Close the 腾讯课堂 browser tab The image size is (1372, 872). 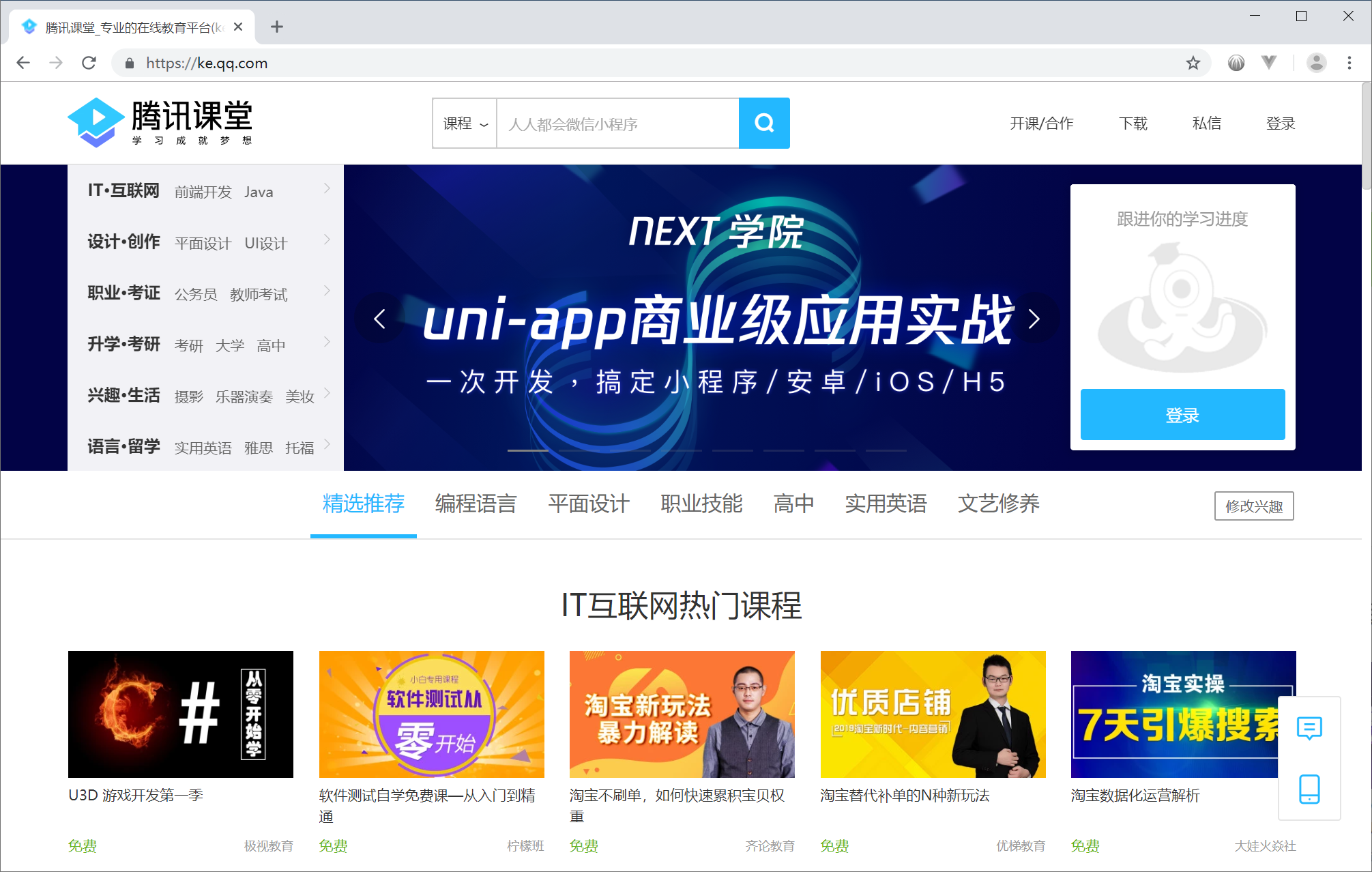(238, 27)
